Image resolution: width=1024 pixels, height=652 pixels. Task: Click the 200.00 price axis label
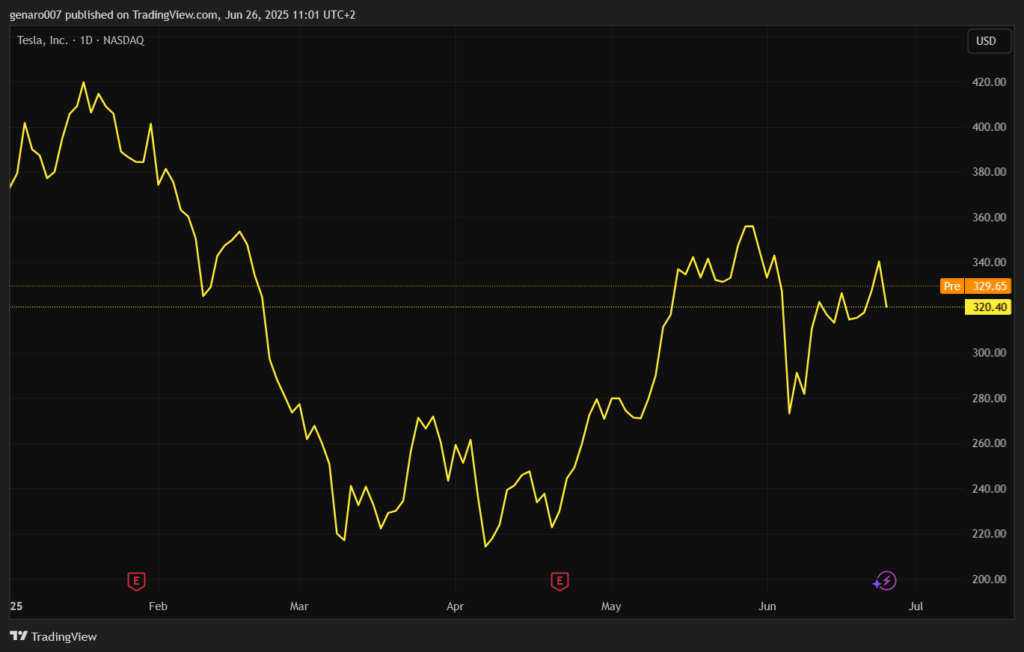(988, 580)
